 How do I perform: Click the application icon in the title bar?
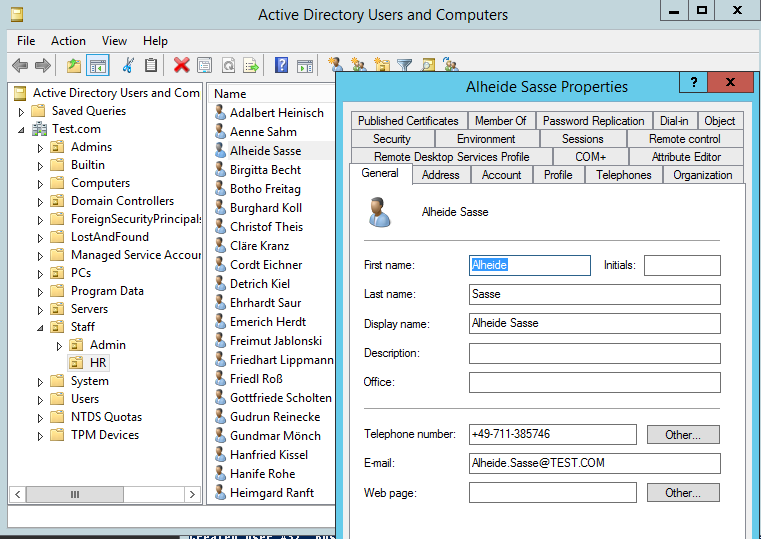pos(17,15)
